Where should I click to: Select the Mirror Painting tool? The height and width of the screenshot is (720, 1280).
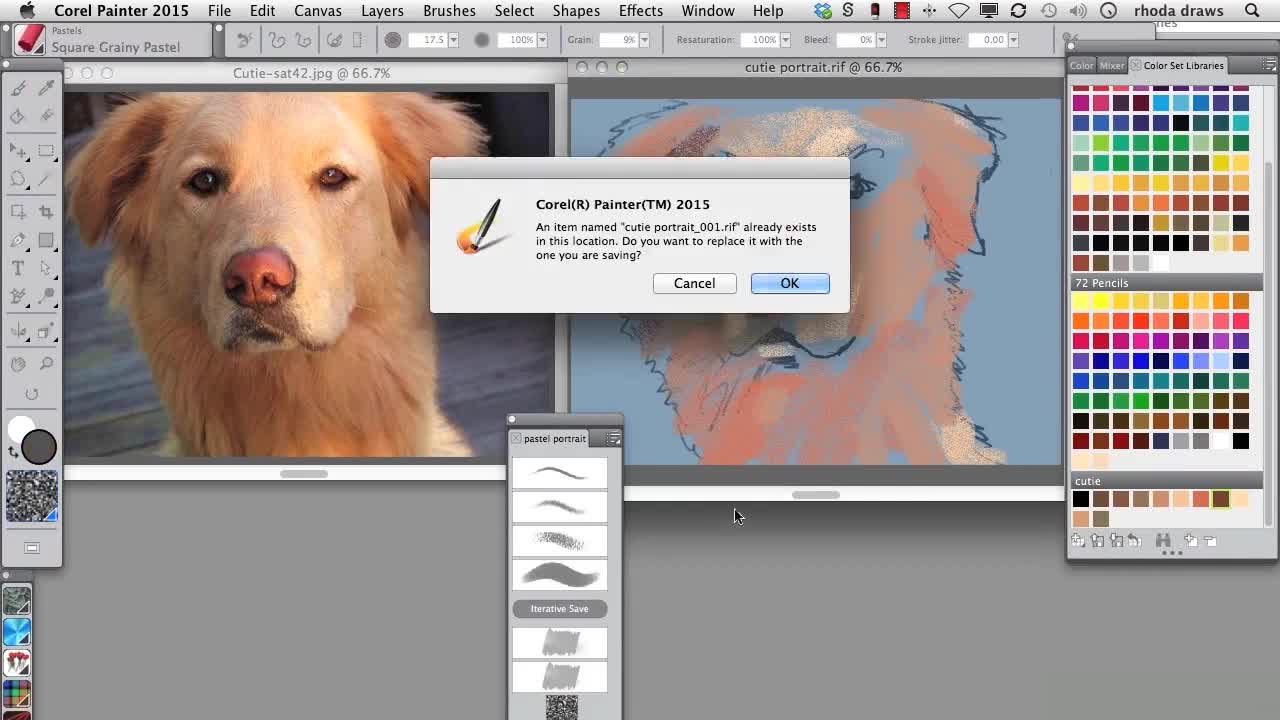click(x=18, y=331)
